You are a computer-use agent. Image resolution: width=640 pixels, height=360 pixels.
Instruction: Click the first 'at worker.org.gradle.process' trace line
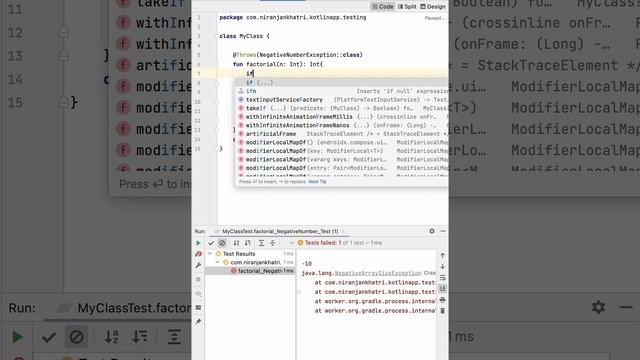point(375,301)
